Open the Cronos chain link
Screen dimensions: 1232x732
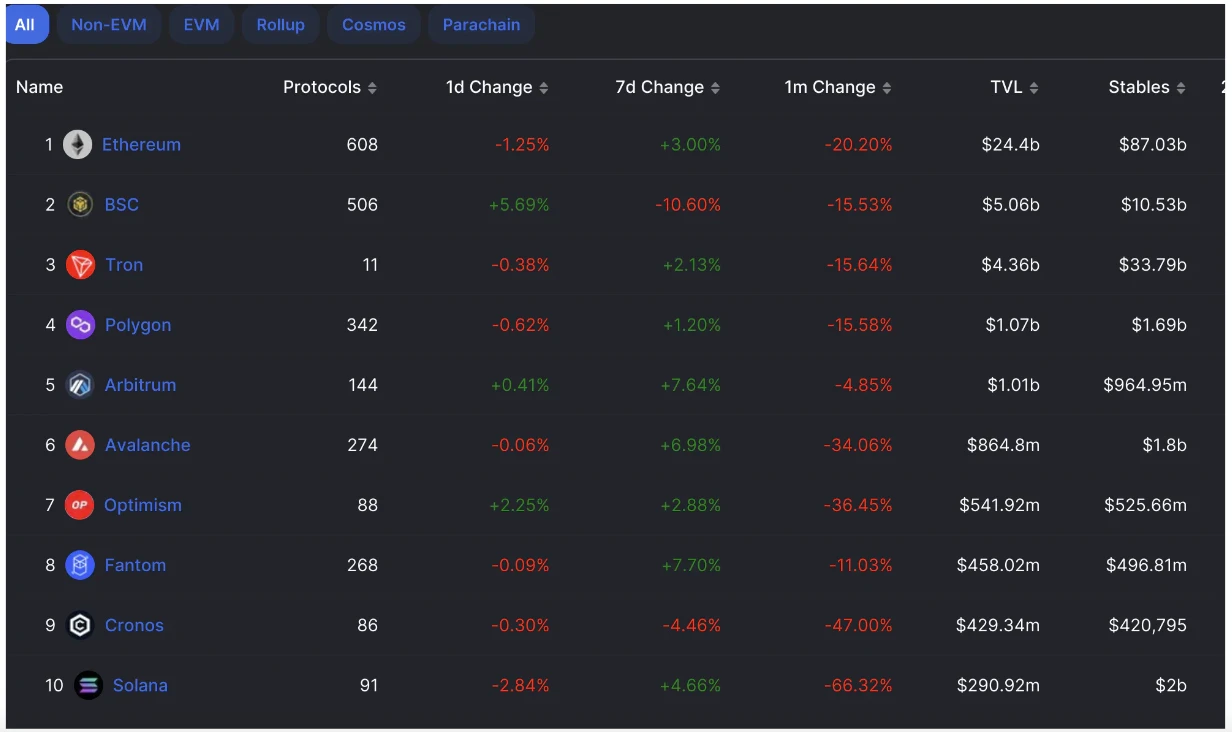134,625
